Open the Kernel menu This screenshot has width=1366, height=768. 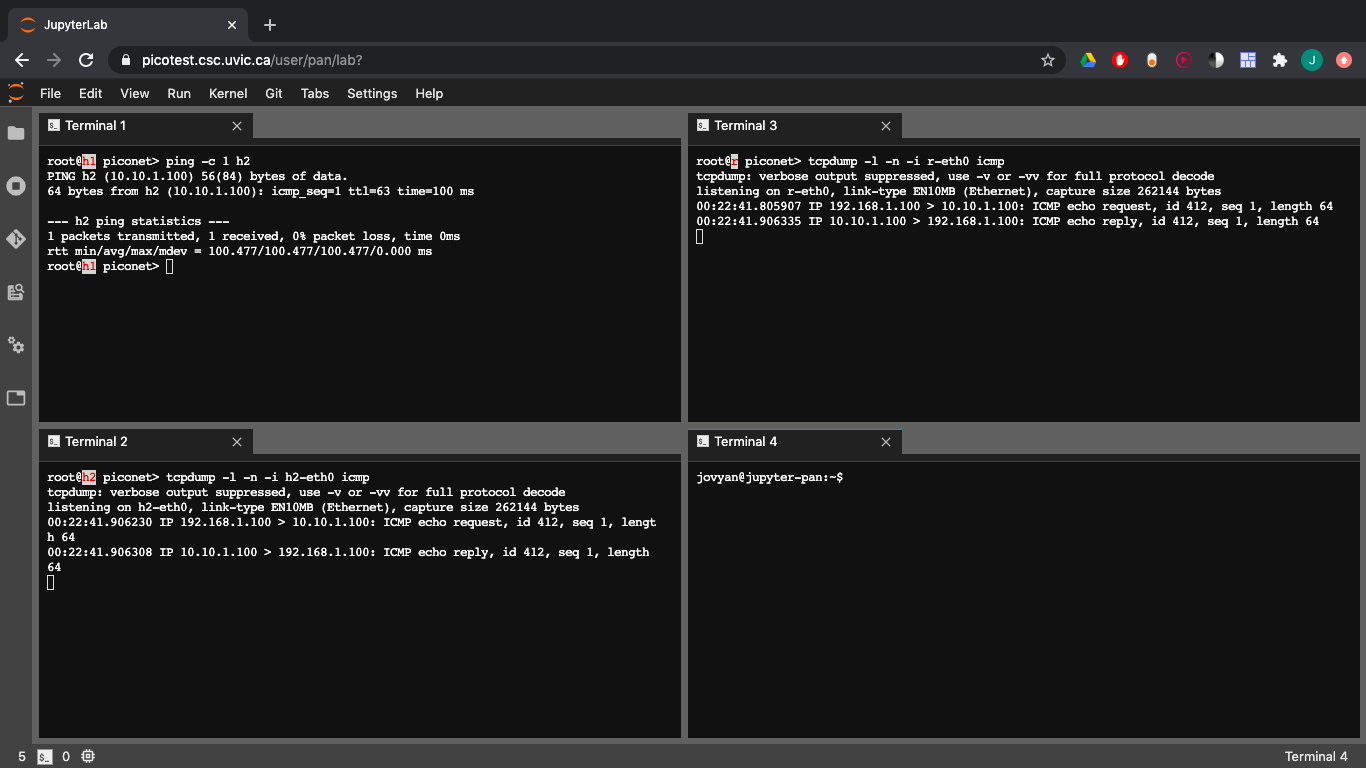click(228, 93)
